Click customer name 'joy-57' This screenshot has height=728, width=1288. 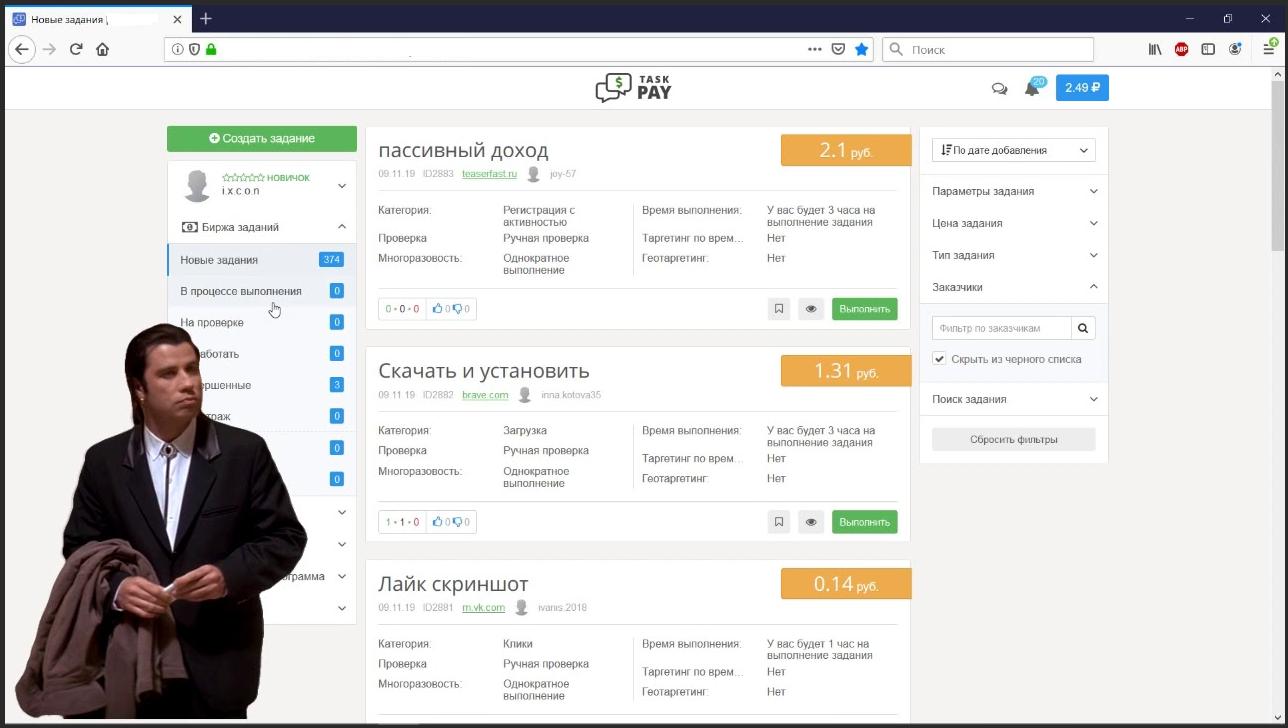click(x=563, y=174)
